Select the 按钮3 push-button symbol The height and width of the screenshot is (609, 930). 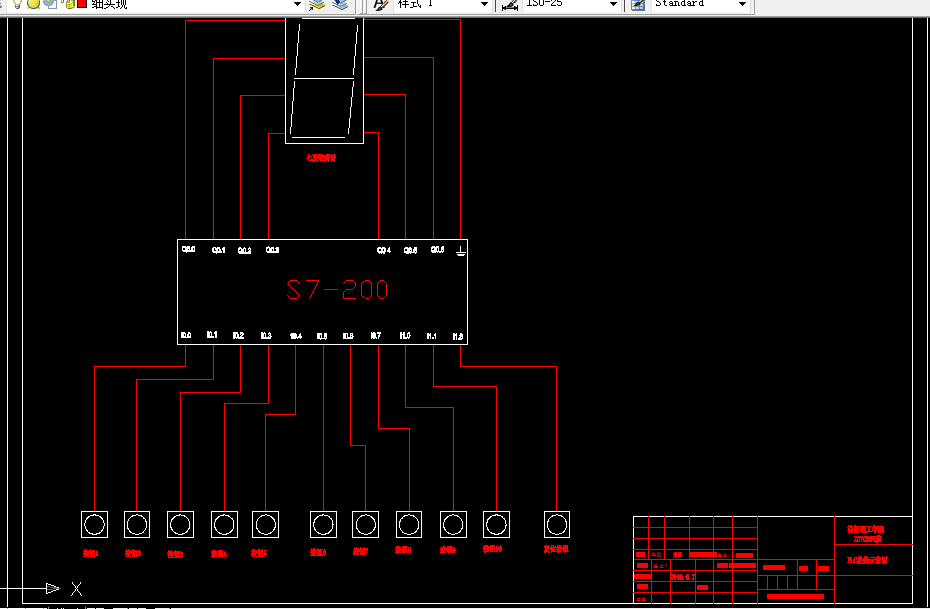(180, 524)
